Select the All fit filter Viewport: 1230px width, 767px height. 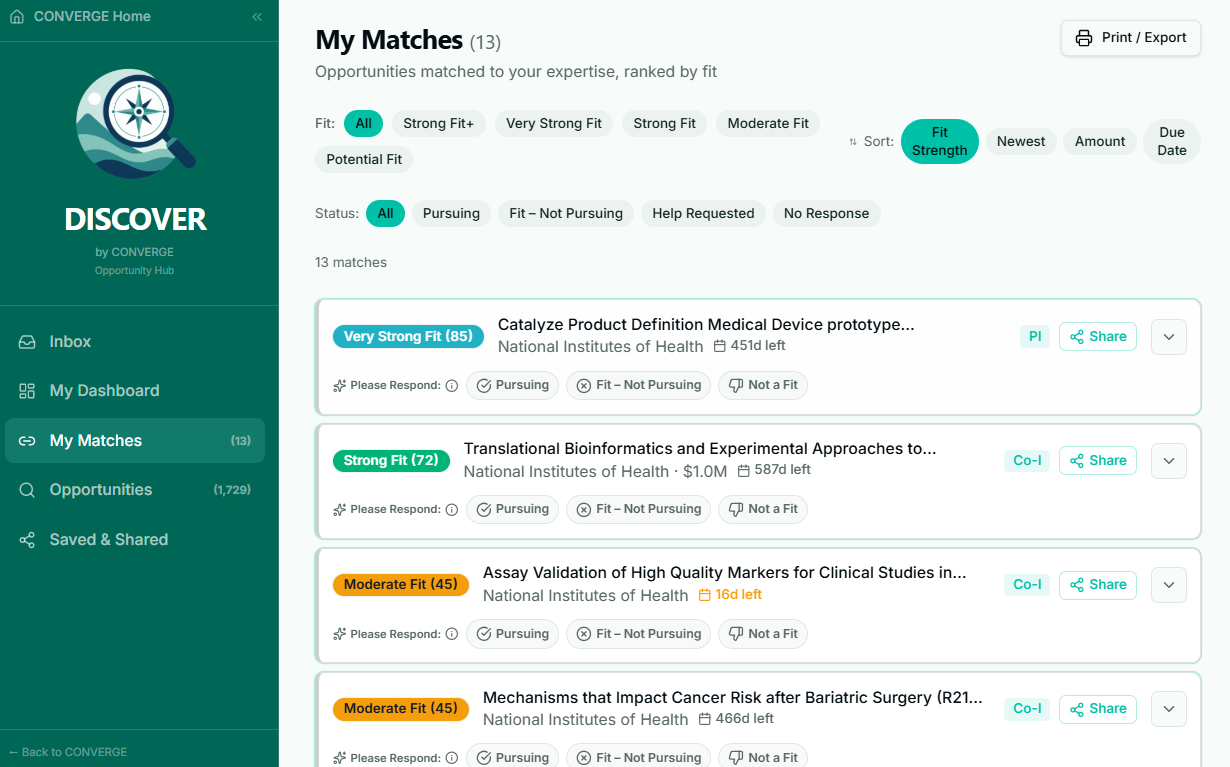pos(363,124)
